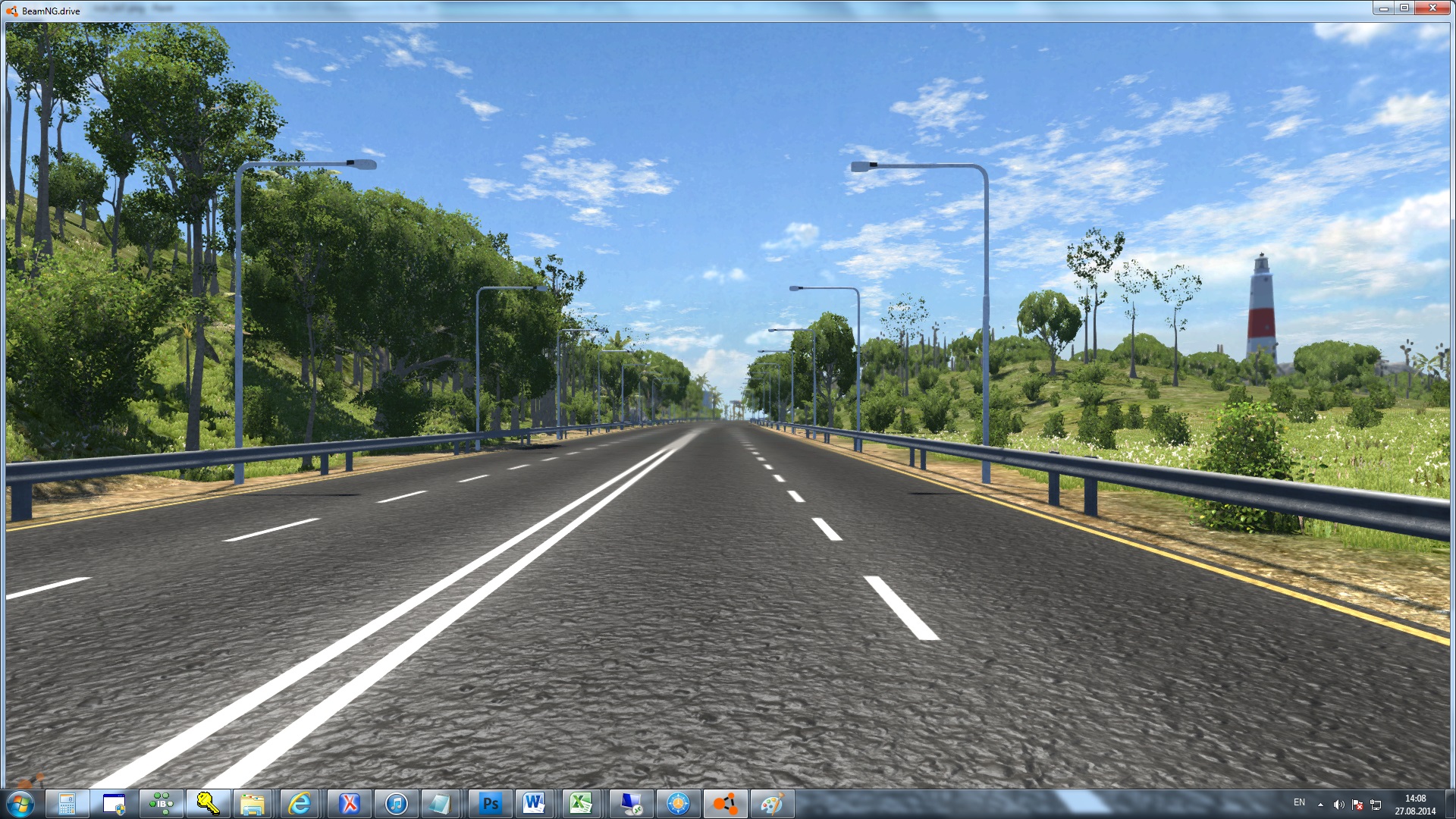
Task: Open Remote Desktop Connection taskbar icon
Action: coord(630,804)
